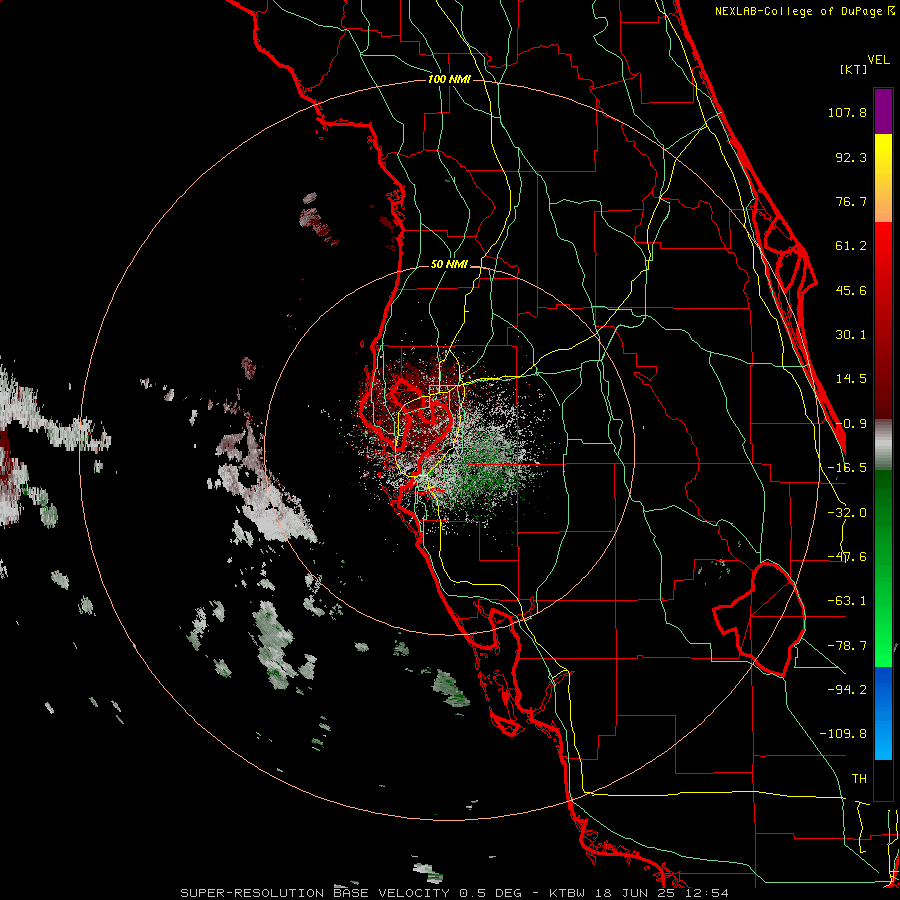
Task: Click the TH threshold label in legend
Action: (x=859, y=778)
